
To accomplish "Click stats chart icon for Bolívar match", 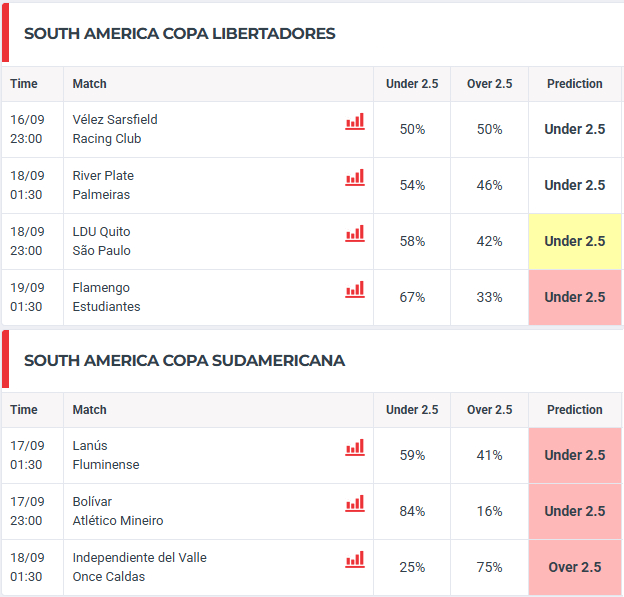I will tap(355, 504).
